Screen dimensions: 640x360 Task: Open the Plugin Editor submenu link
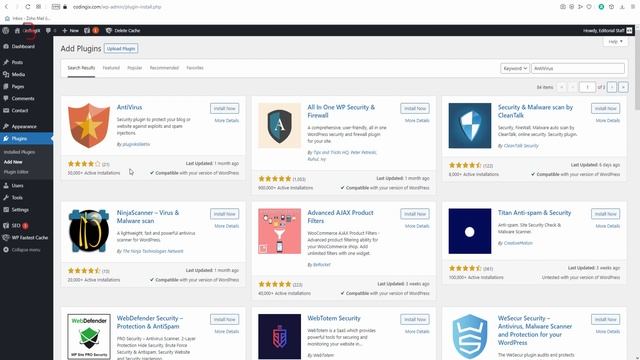(x=16, y=172)
